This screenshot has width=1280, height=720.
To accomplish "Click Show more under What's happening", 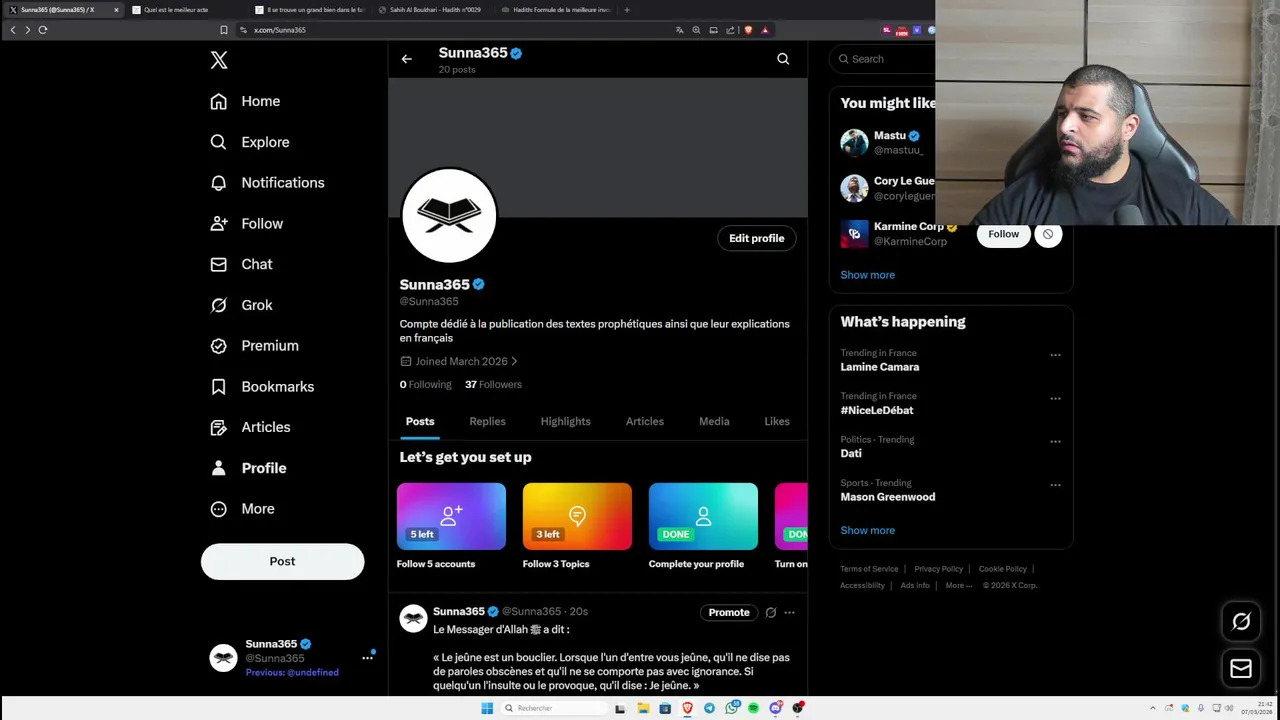I will point(867,531).
